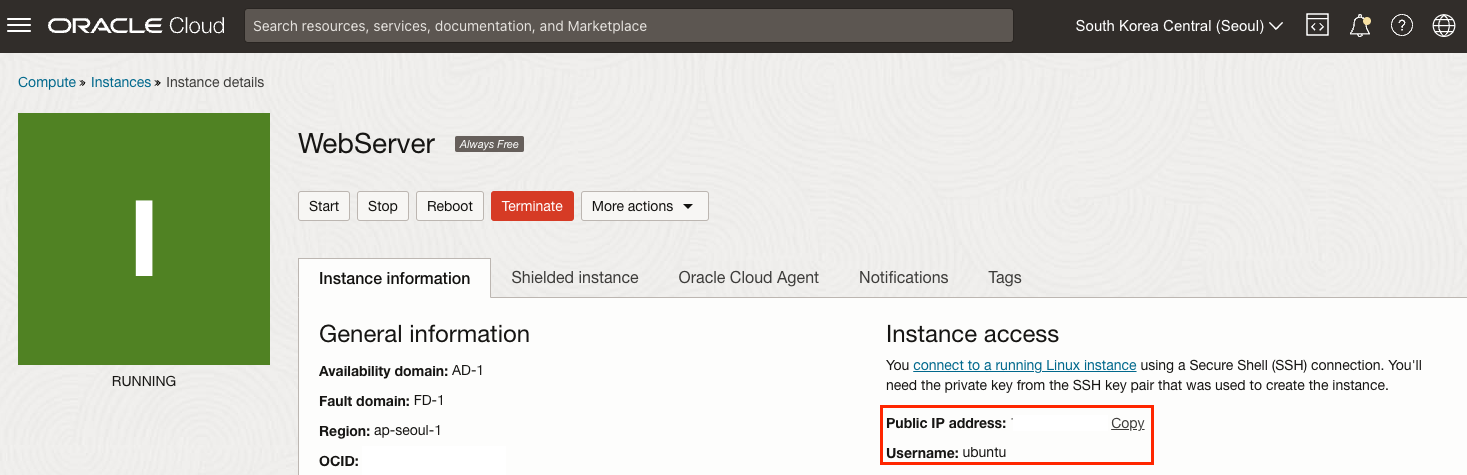
Task: Click the OCID label
Action: pos(339,461)
